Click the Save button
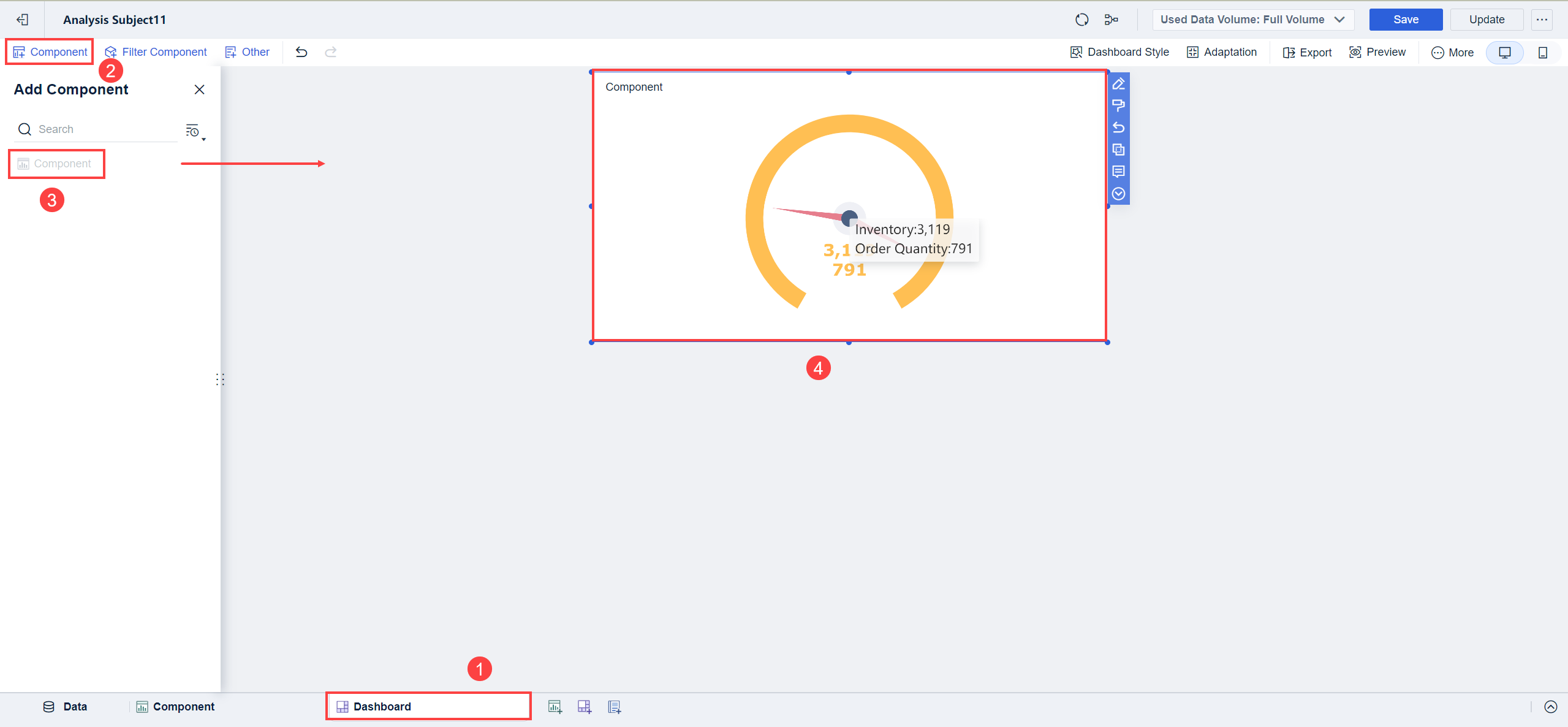 [1406, 19]
